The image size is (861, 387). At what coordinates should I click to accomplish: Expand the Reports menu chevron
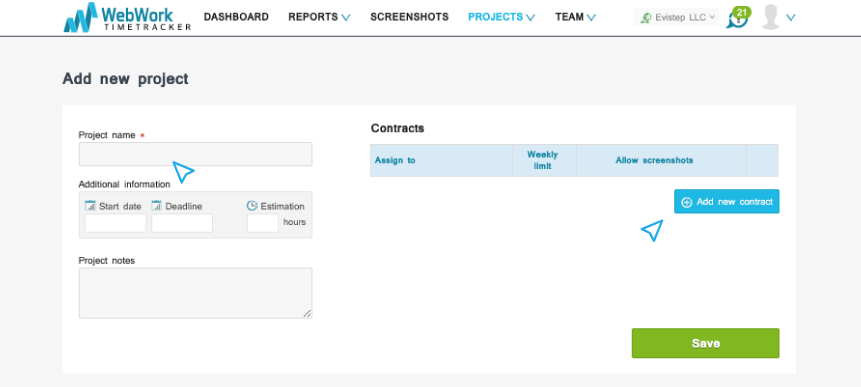345,18
